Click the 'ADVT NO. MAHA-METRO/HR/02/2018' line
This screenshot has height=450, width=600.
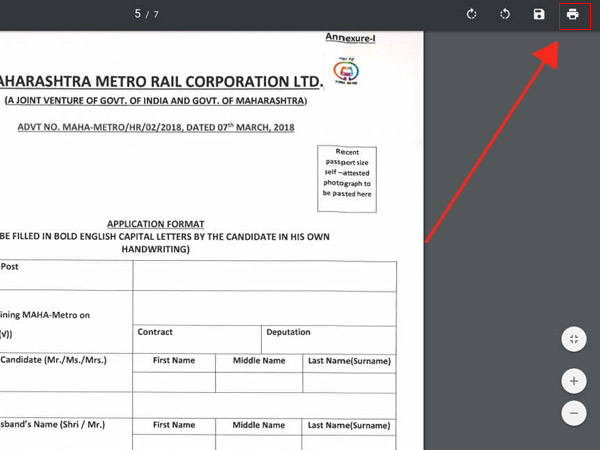point(156,127)
